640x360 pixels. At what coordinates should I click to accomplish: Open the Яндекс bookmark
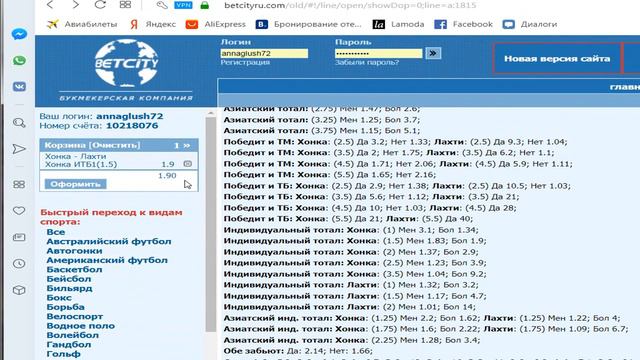(x=153, y=24)
